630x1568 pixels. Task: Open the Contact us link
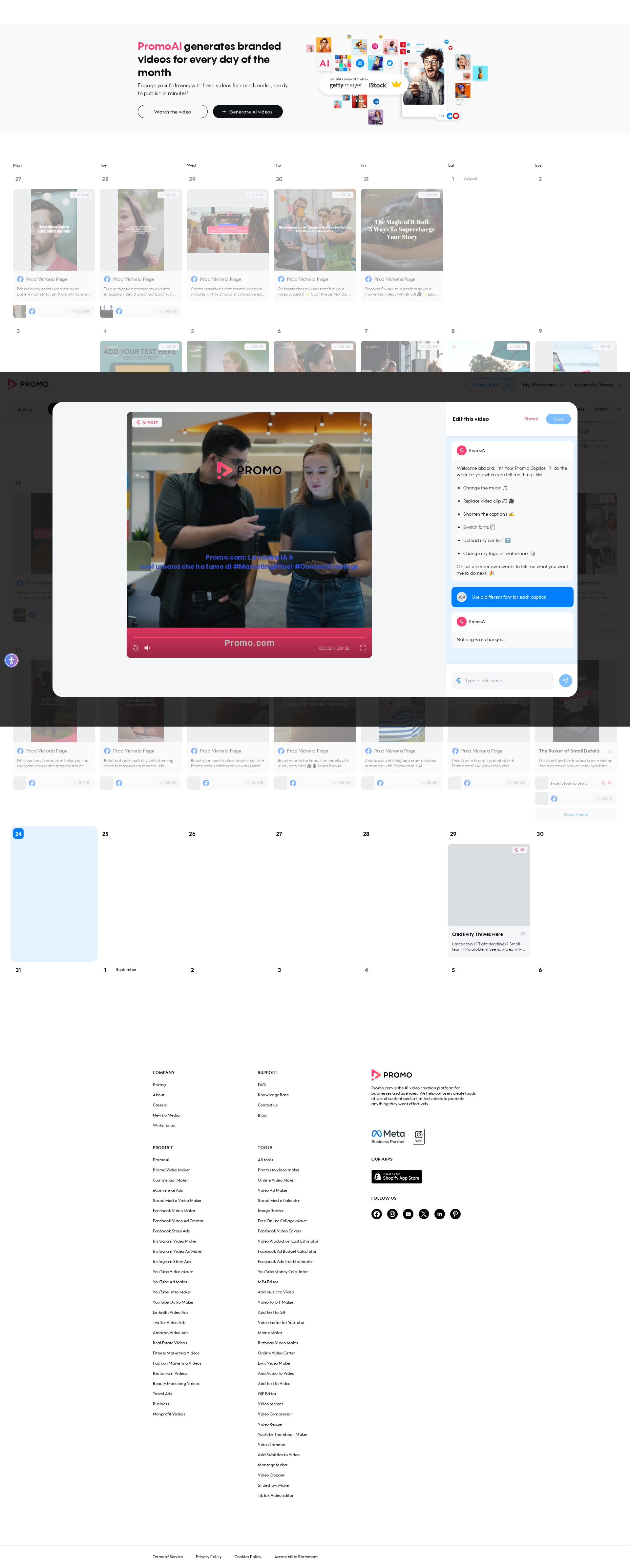point(268,1105)
